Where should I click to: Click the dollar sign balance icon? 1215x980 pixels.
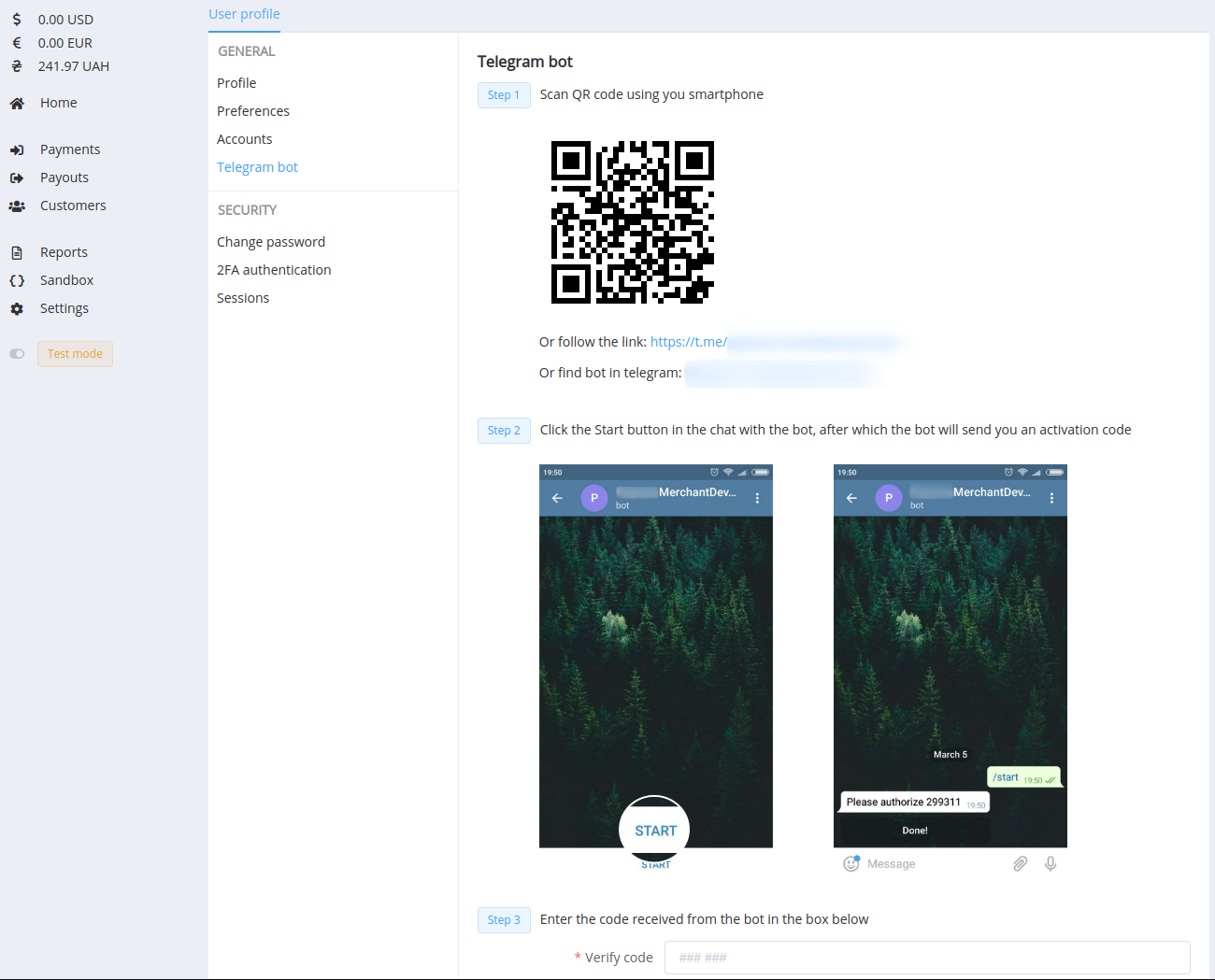(x=17, y=20)
